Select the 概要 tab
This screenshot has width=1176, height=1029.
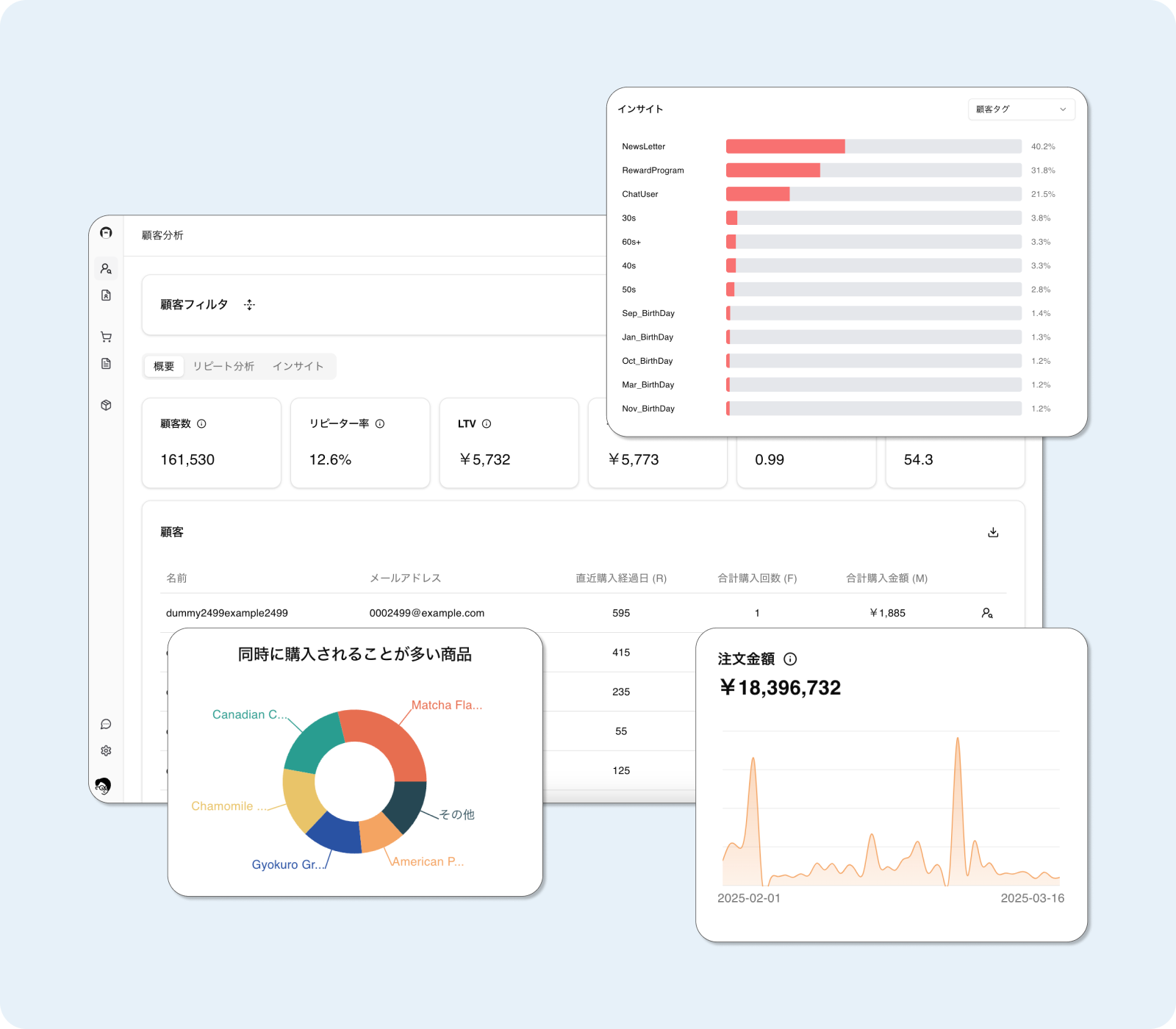point(164,366)
